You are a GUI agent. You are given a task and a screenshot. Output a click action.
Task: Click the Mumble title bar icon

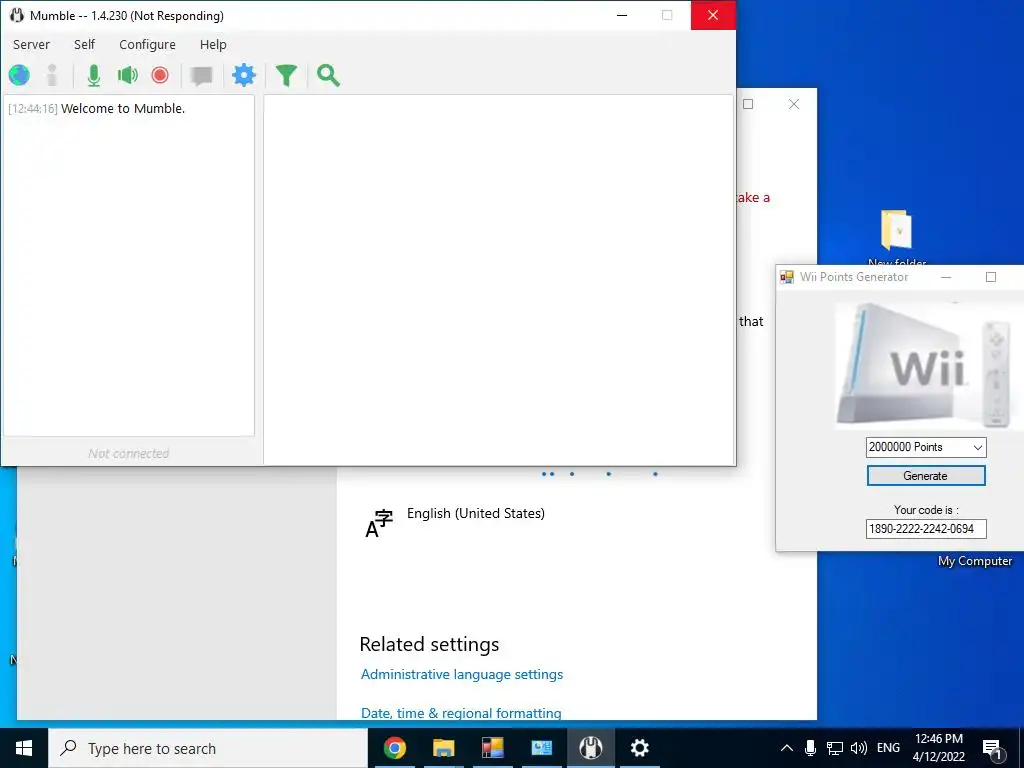(16, 16)
